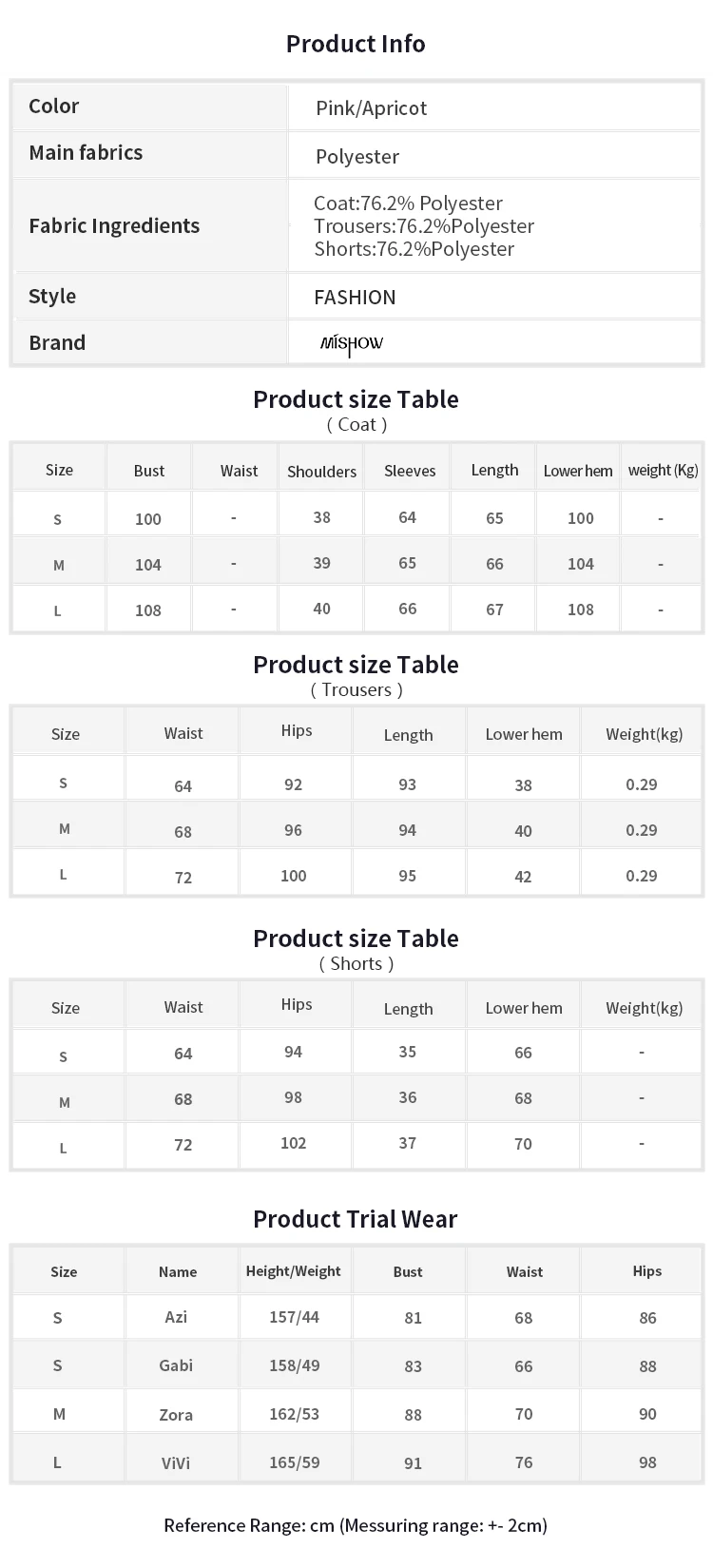Image resolution: width=713 pixels, height=1568 pixels.
Task: Select Trousers size M hips value 96
Action: [293, 830]
